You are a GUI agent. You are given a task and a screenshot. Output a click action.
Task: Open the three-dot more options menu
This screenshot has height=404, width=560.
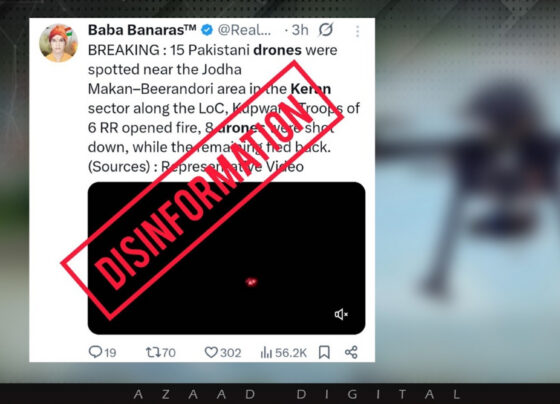click(357, 31)
